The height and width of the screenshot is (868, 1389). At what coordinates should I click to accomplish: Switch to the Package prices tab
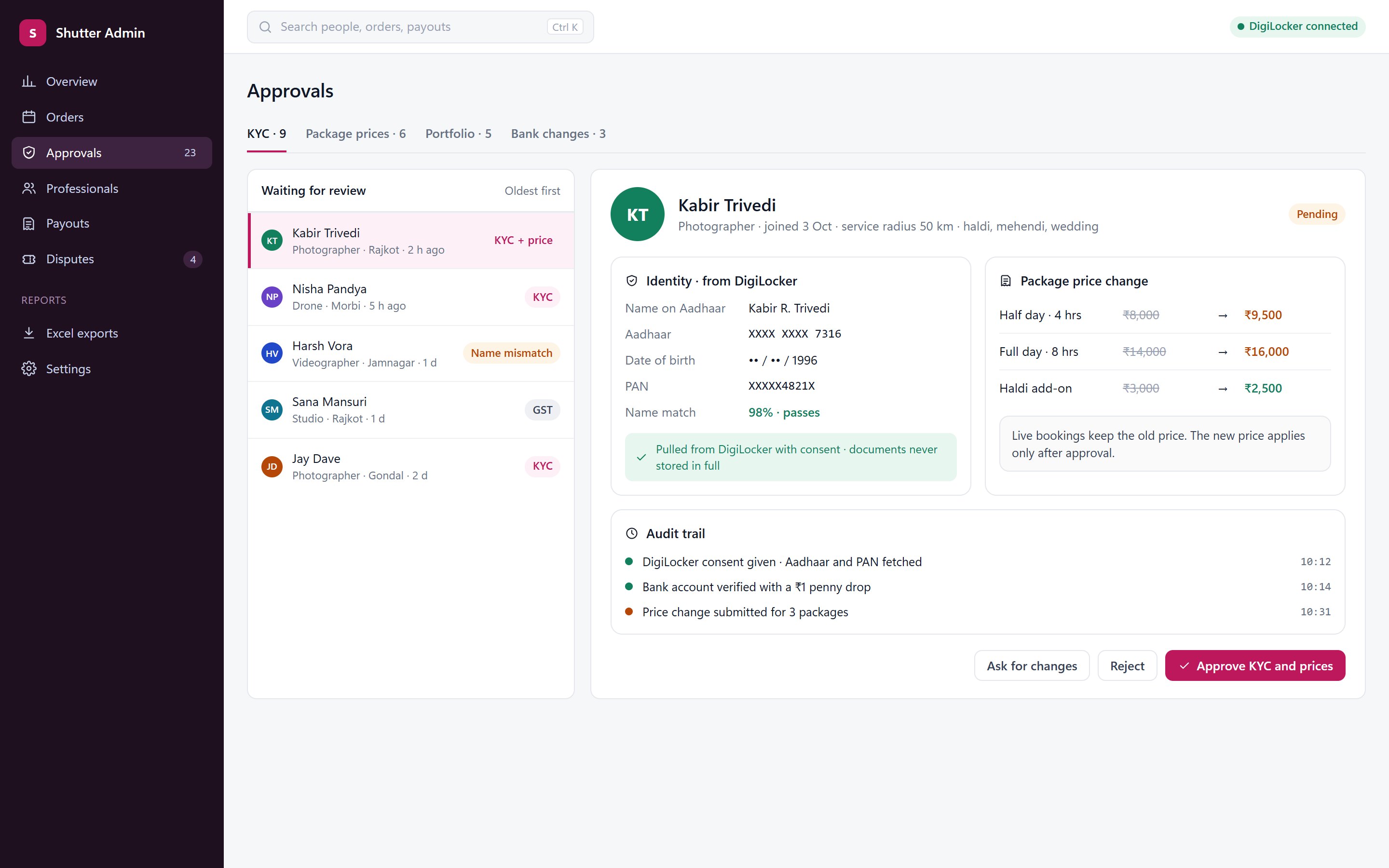(355, 134)
